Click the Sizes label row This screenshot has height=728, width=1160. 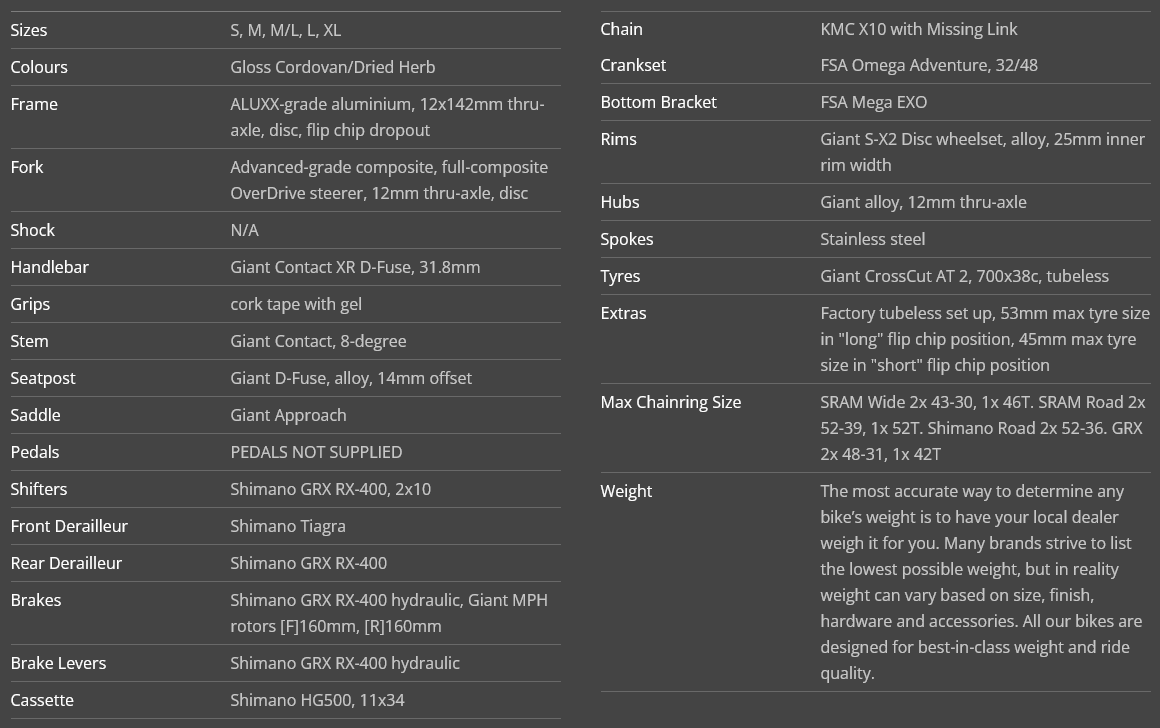pyautogui.click(x=286, y=30)
